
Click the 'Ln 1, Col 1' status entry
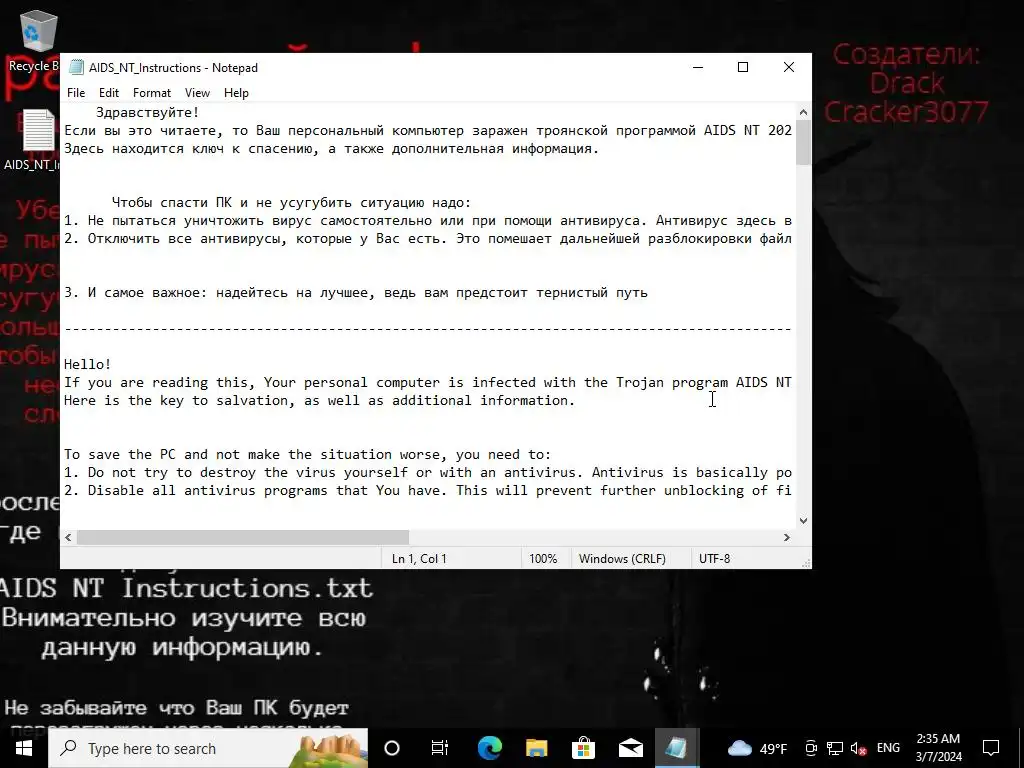pyautogui.click(x=419, y=559)
